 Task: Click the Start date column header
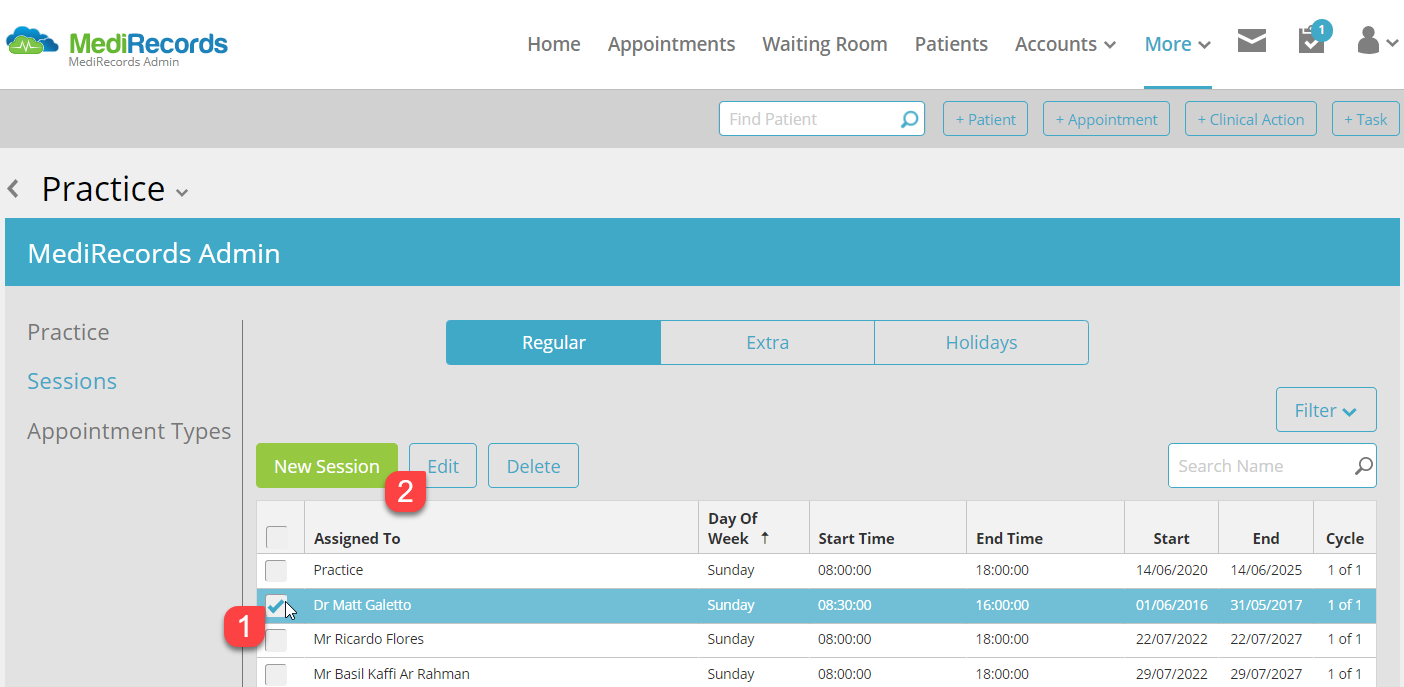click(x=1171, y=538)
